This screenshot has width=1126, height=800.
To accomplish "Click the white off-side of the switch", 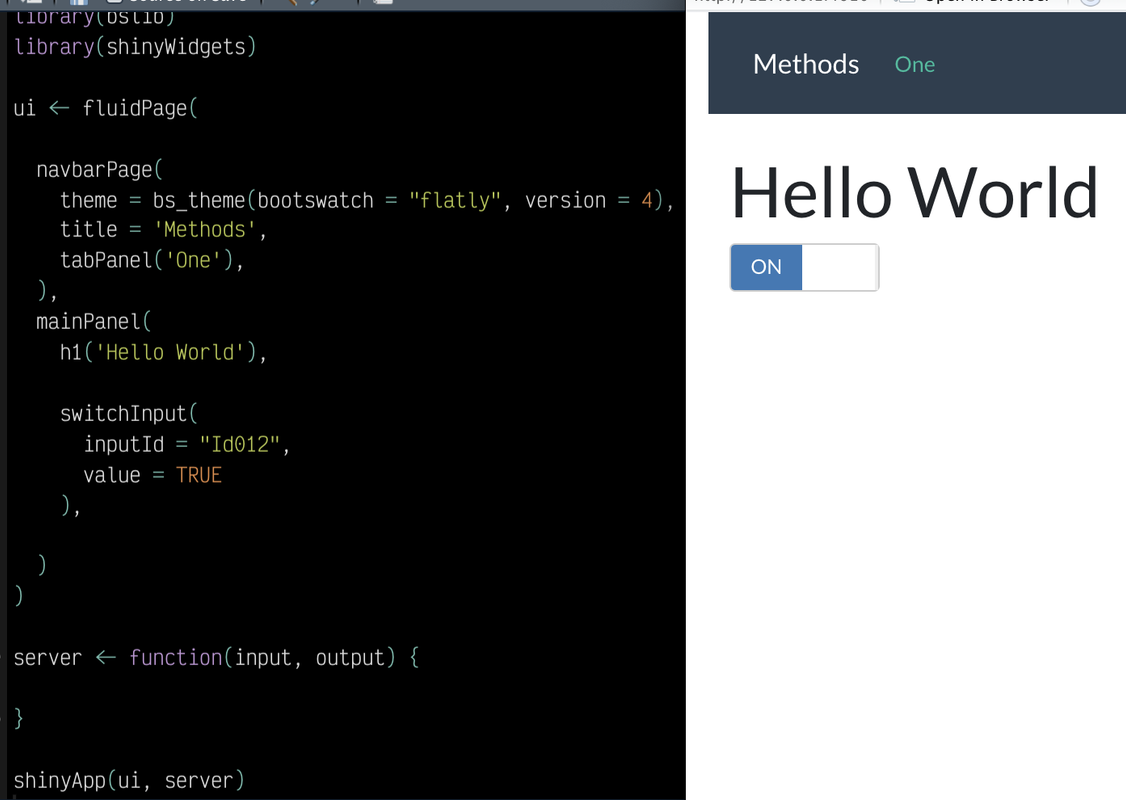I will [x=839, y=267].
